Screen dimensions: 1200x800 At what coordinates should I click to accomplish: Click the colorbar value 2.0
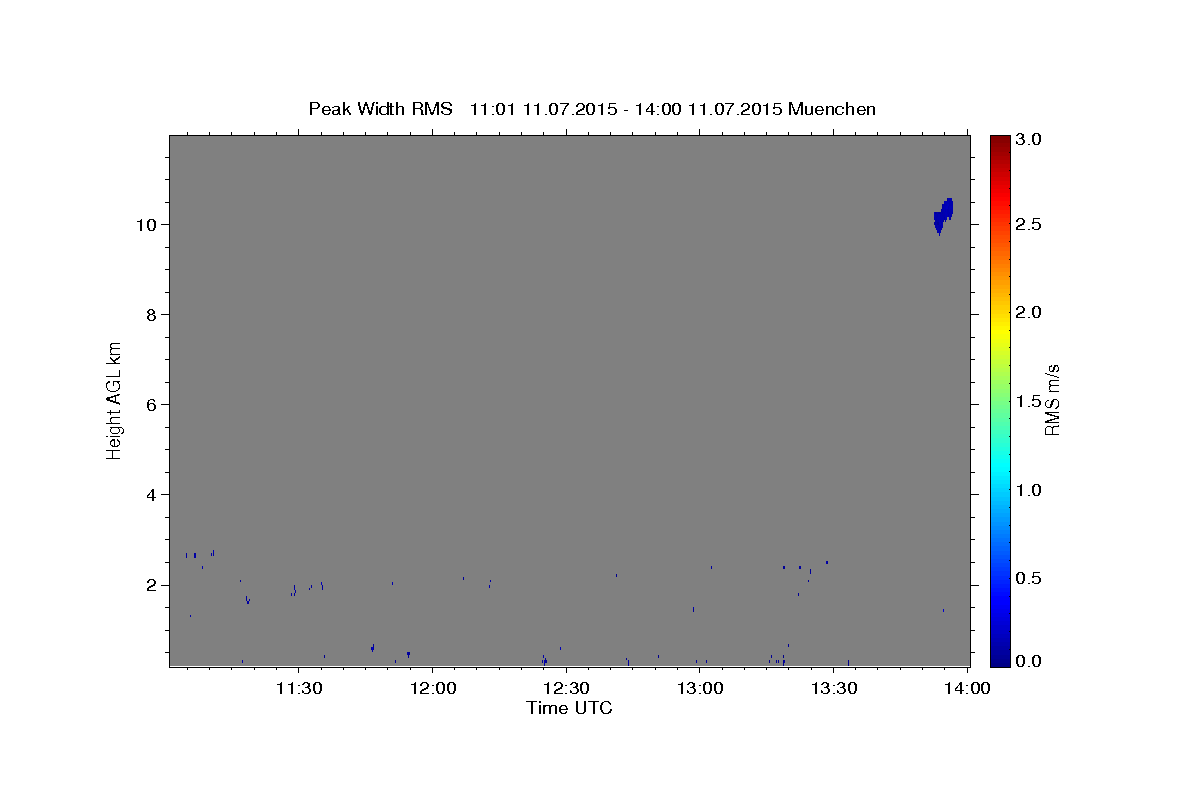[1030, 312]
